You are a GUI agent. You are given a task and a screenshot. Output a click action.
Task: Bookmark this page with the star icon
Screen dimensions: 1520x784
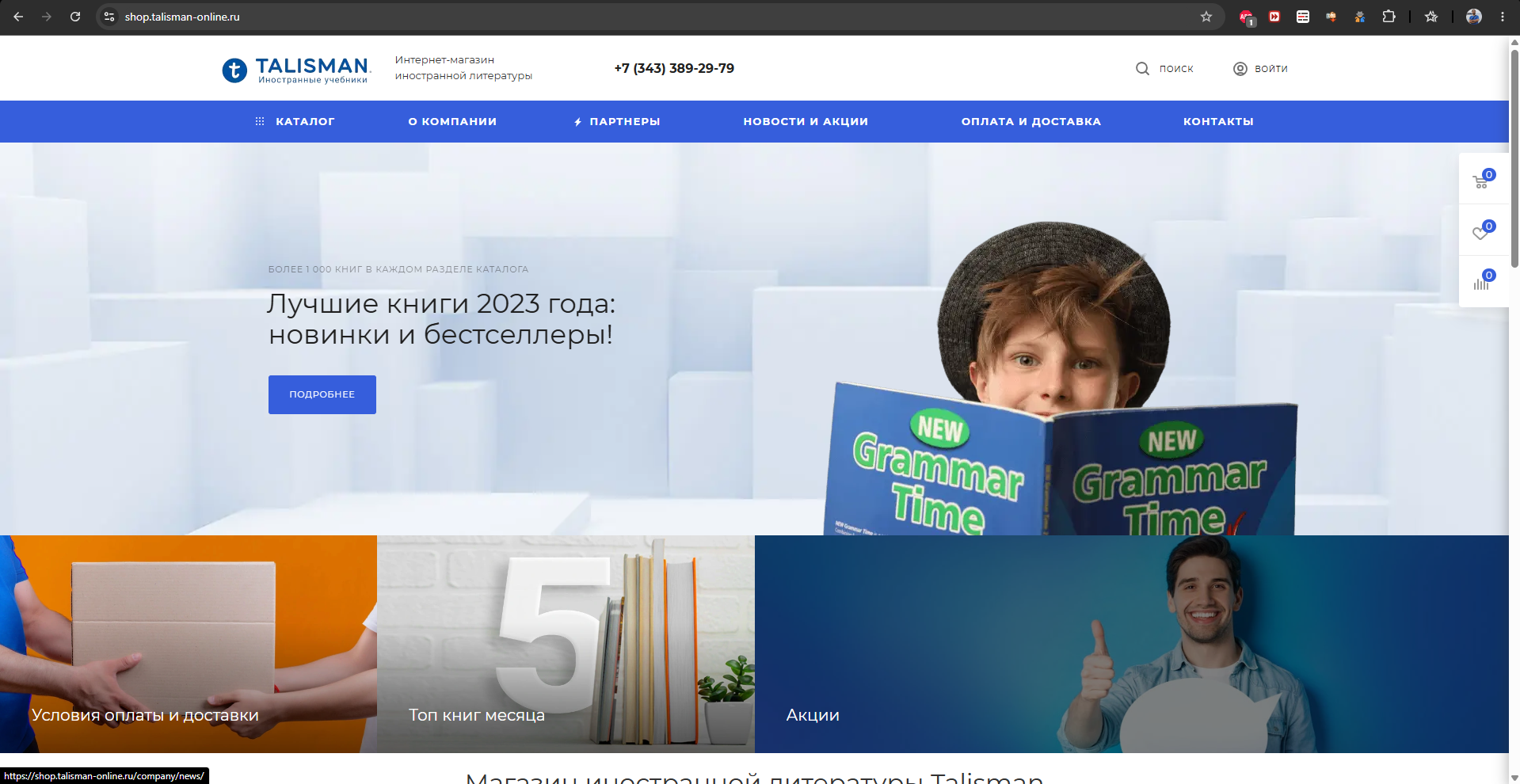(1206, 17)
